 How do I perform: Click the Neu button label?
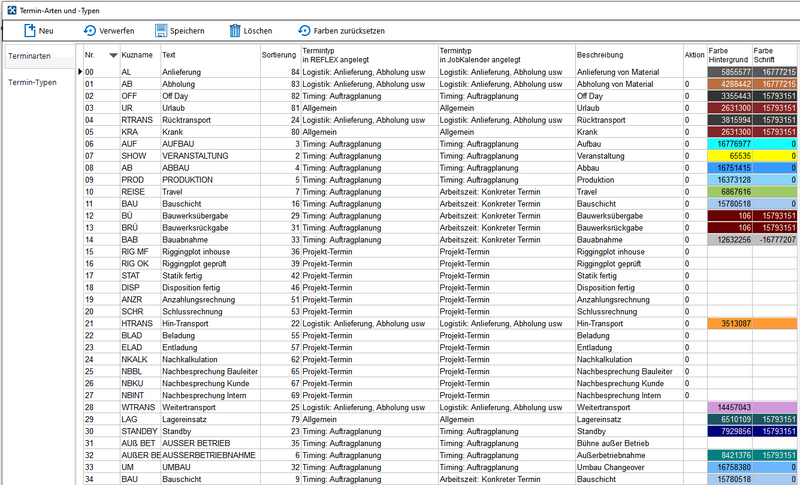46,31
